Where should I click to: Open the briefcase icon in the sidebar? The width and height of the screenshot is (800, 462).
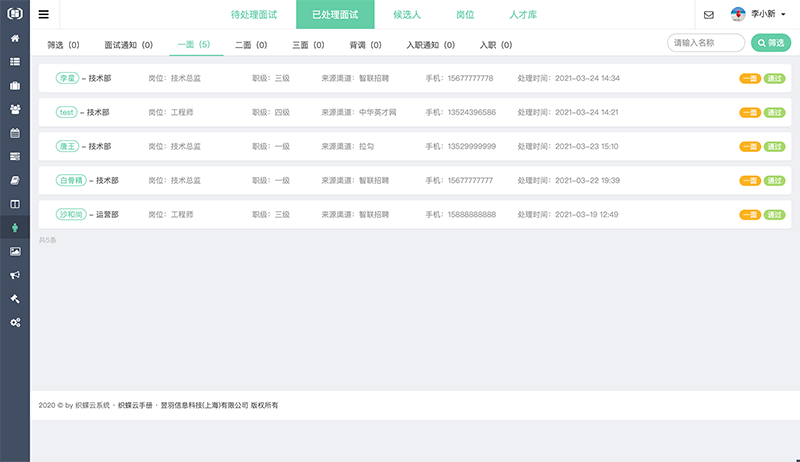15,86
